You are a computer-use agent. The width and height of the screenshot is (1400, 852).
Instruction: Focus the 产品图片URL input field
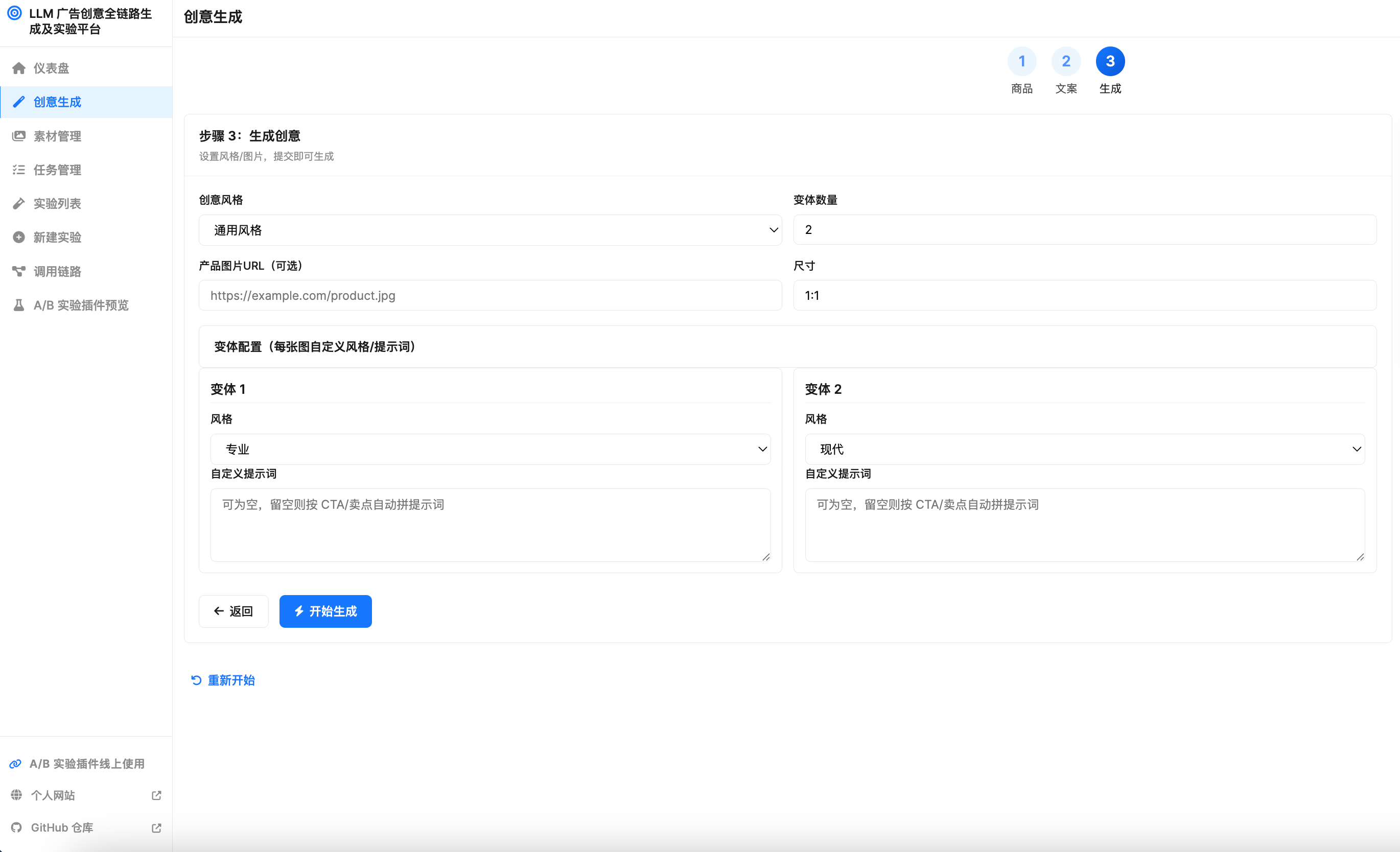coord(490,295)
